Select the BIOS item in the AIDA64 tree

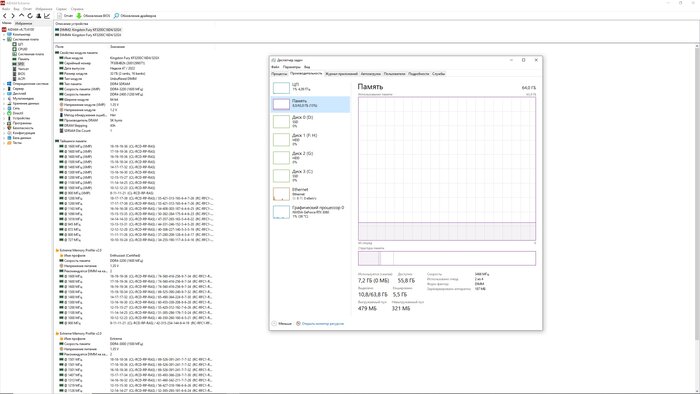[19, 74]
